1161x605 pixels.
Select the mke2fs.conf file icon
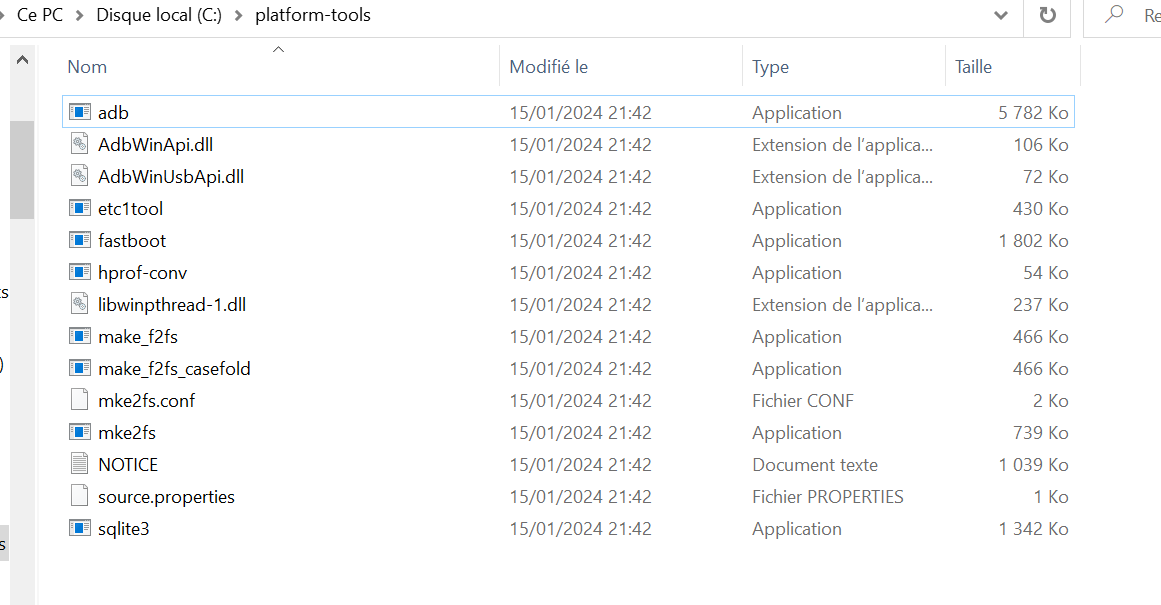(80, 401)
